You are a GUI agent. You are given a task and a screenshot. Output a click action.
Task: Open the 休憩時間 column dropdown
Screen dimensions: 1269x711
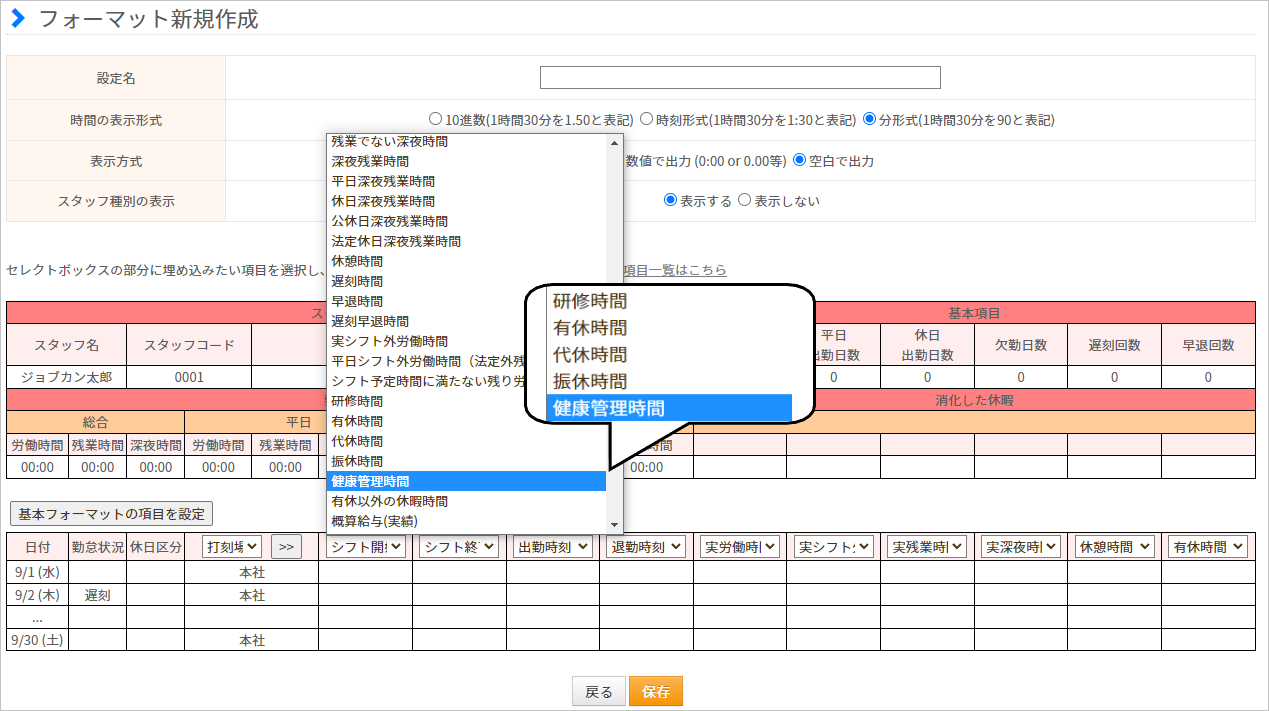pos(1114,546)
